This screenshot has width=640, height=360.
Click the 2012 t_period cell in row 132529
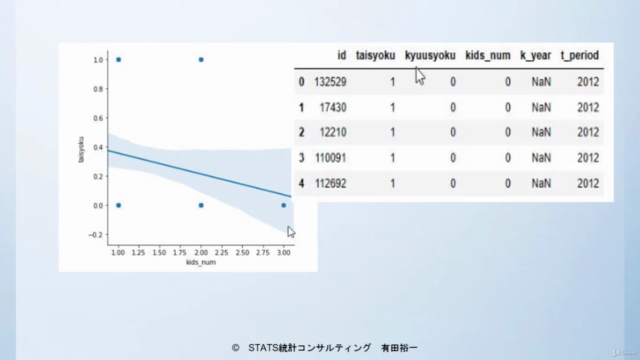tap(588, 82)
